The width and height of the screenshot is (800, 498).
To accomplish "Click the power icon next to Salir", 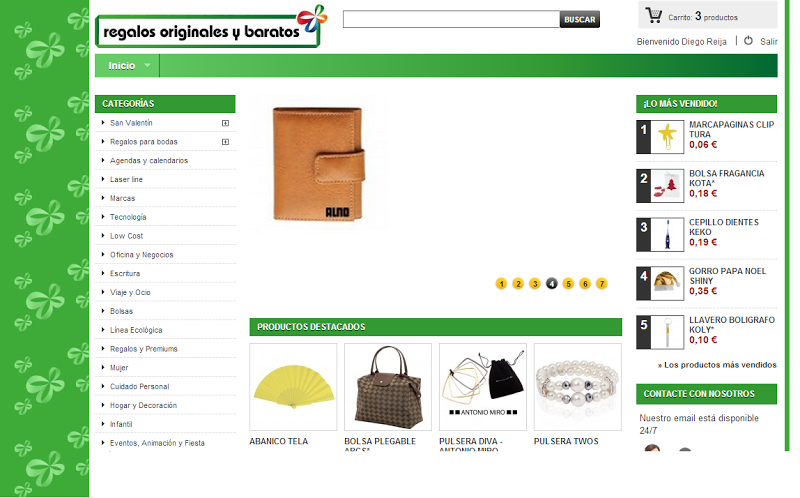I will [748, 41].
